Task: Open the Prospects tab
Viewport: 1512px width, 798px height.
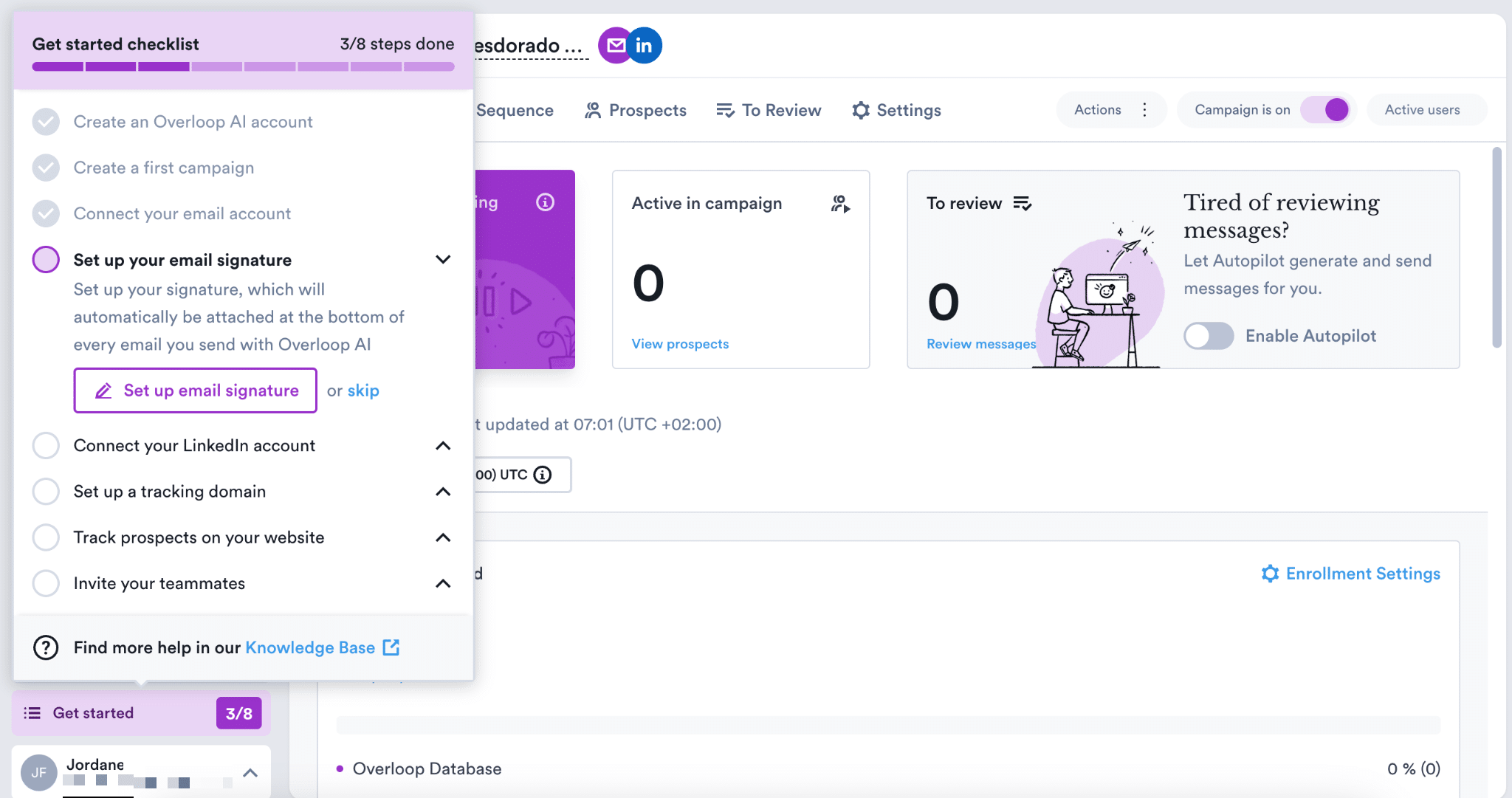Action: click(636, 110)
